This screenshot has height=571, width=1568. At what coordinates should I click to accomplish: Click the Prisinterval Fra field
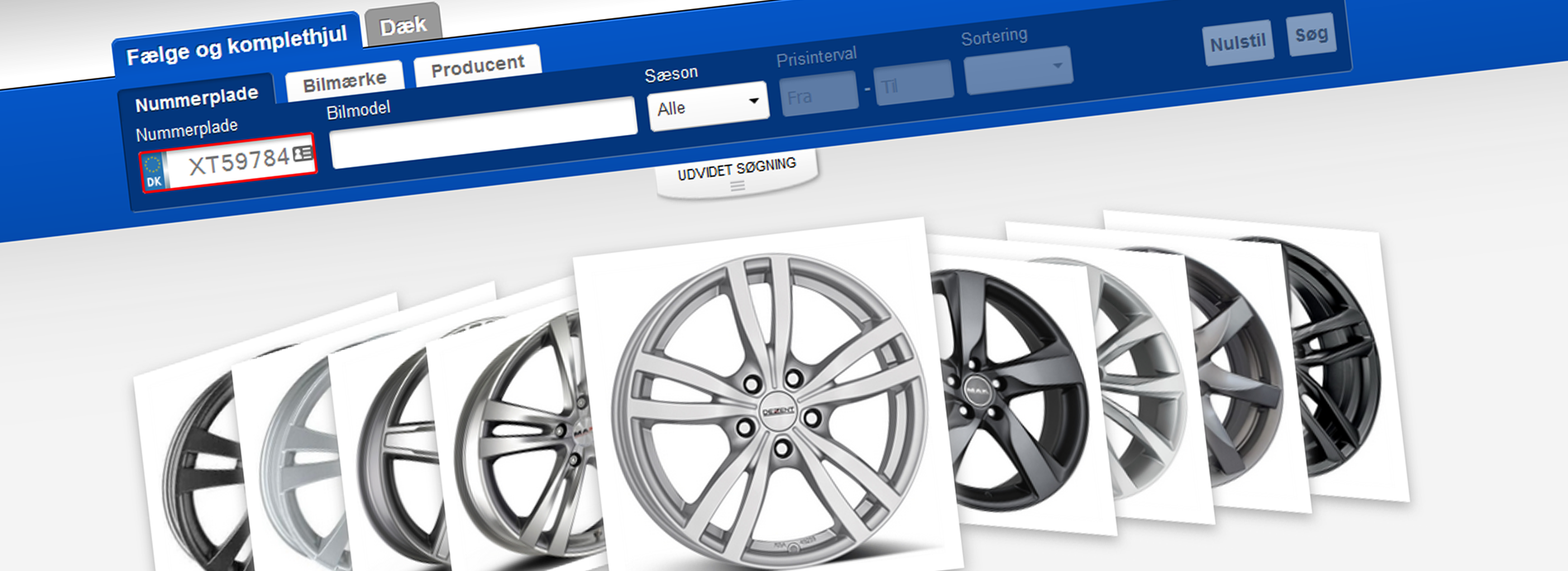pyautogui.click(x=819, y=93)
